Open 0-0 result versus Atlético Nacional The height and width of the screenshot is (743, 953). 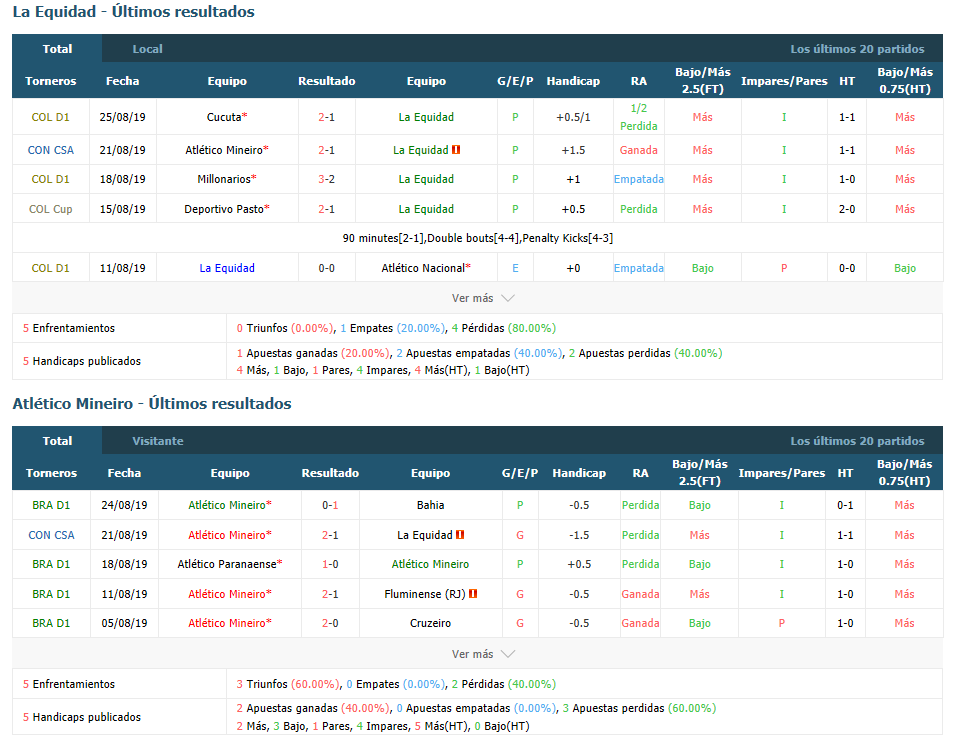tap(326, 268)
